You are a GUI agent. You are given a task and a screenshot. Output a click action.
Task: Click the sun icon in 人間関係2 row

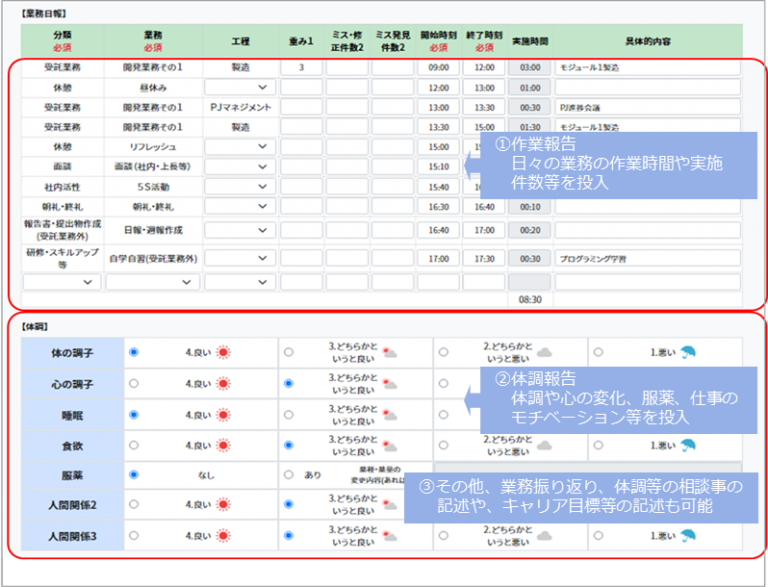tap(223, 504)
